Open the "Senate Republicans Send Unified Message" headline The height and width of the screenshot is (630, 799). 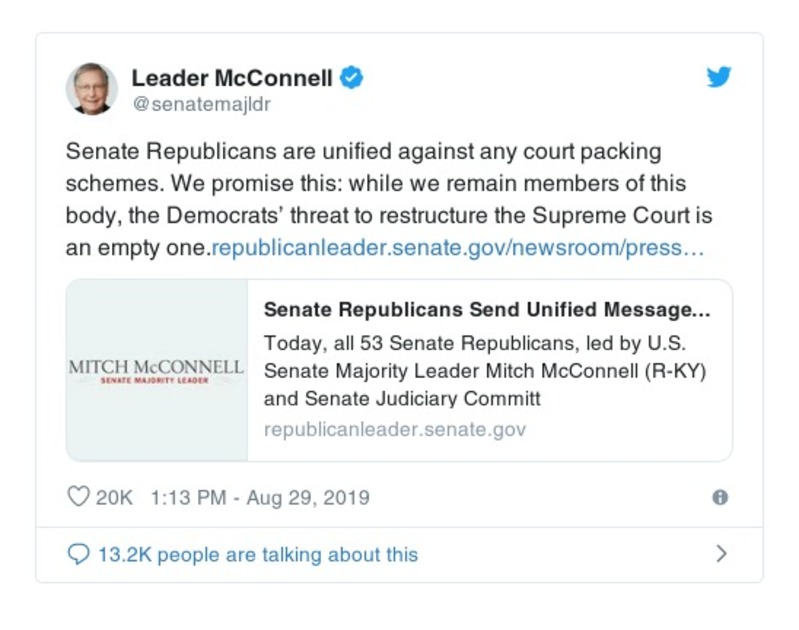[487, 310]
